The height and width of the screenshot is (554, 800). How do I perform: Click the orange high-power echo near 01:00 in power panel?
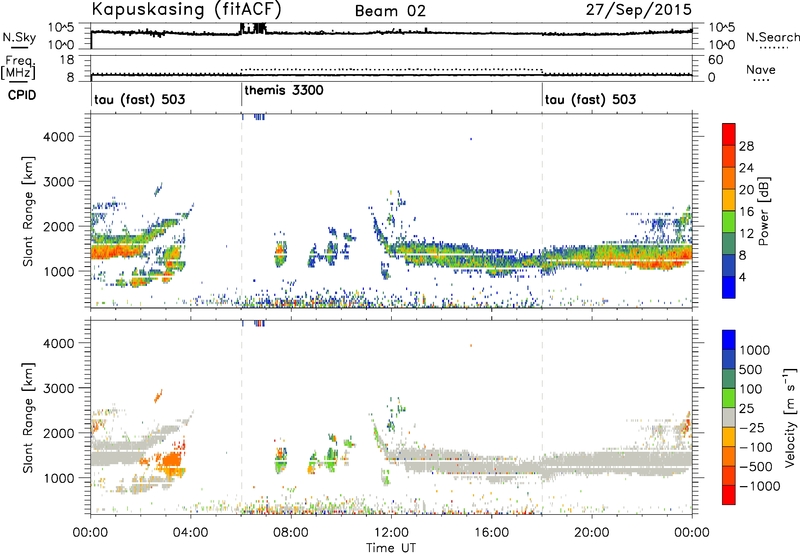click(118, 250)
